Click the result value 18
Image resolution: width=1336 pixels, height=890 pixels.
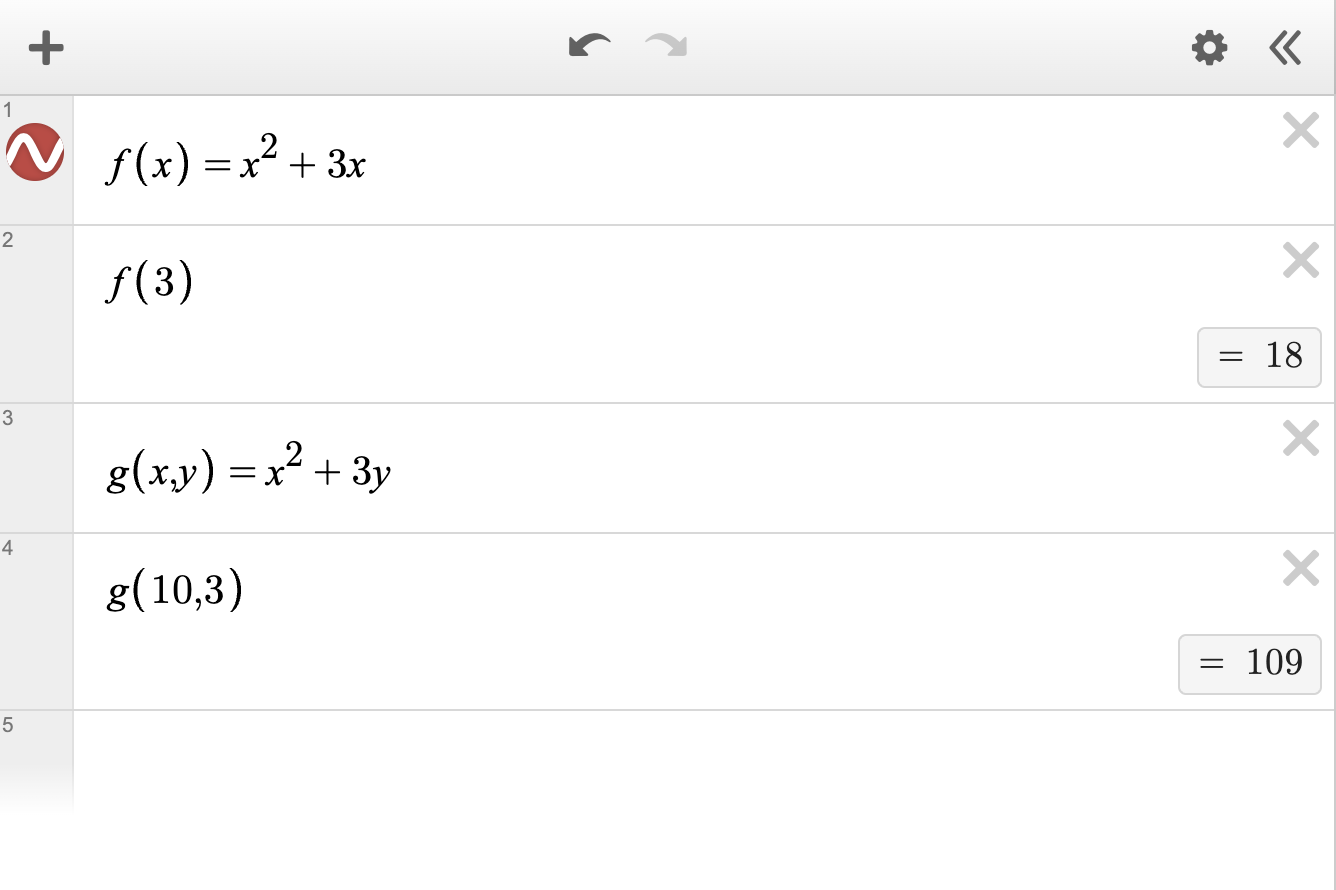(x=1259, y=356)
